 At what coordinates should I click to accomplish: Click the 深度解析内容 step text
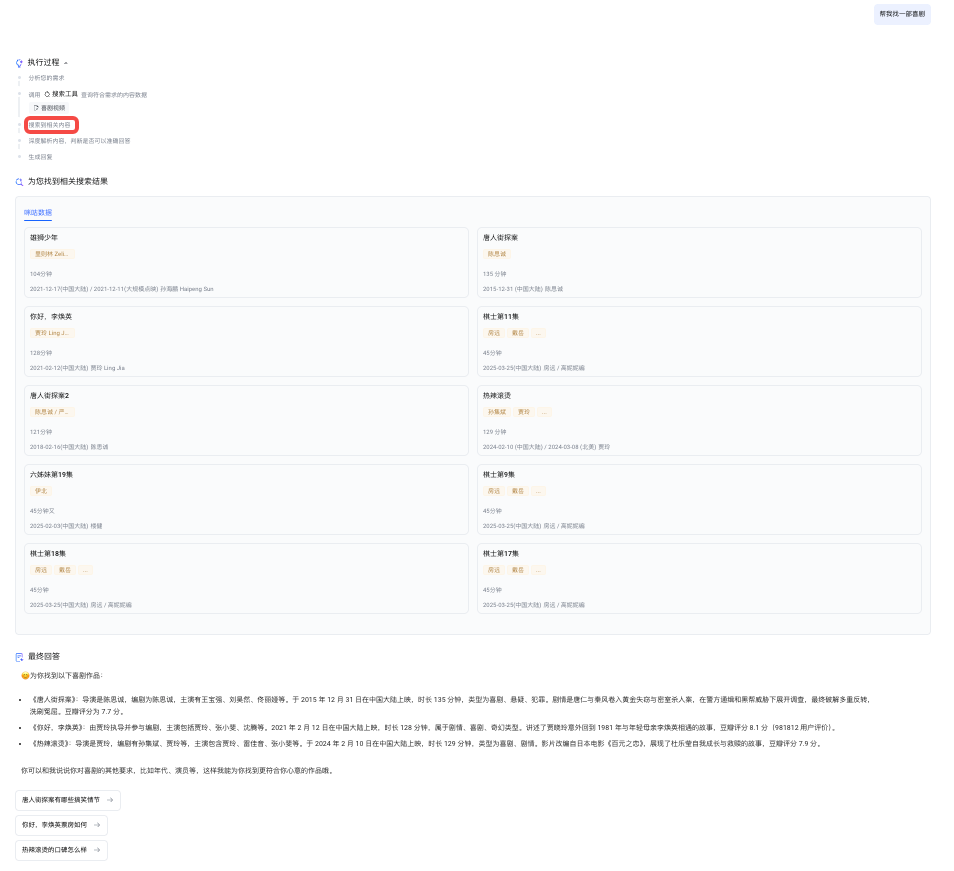coord(79,141)
